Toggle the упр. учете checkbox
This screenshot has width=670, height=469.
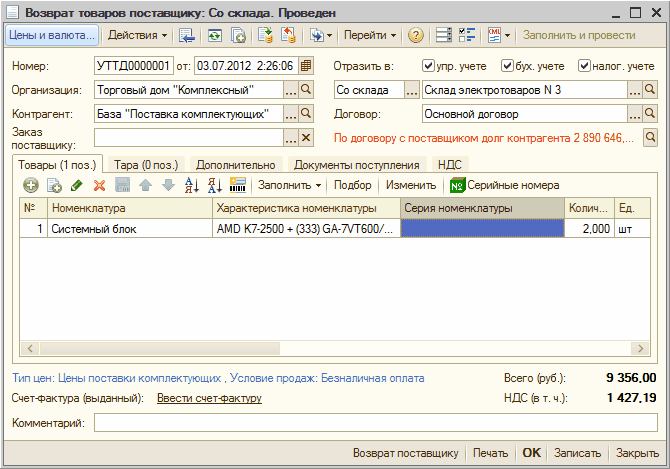(x=428, y=66)
